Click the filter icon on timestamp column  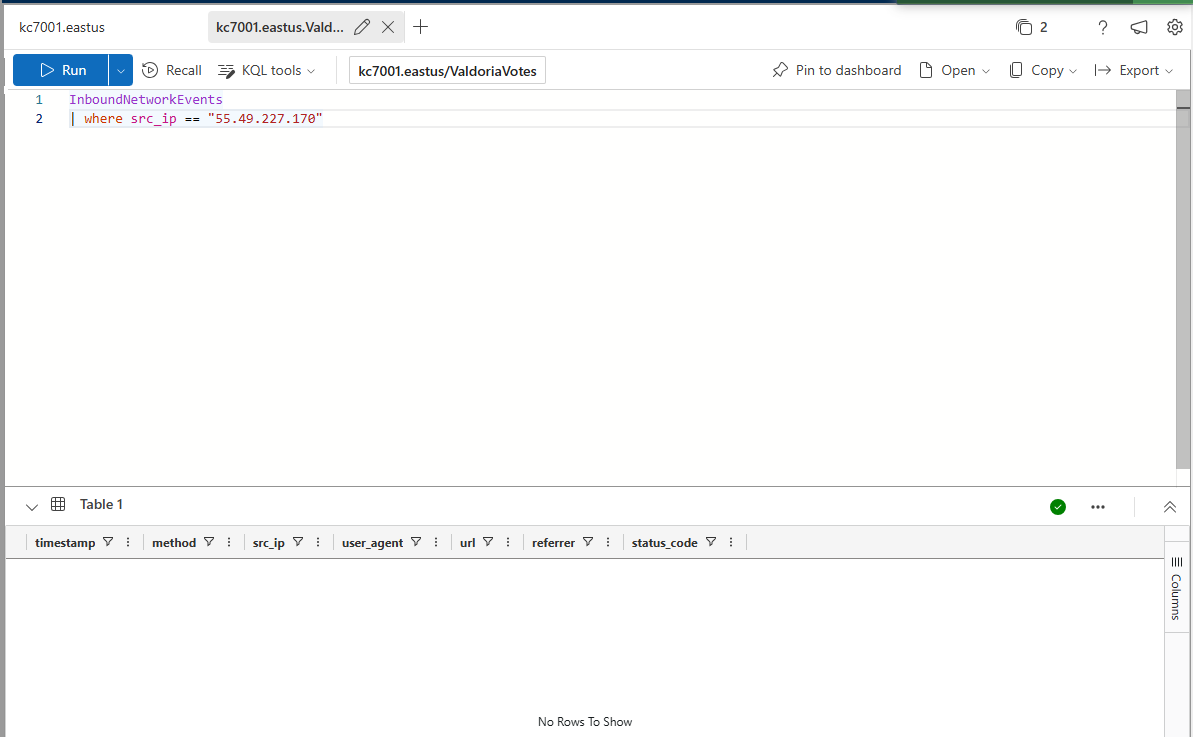(108, 542)
